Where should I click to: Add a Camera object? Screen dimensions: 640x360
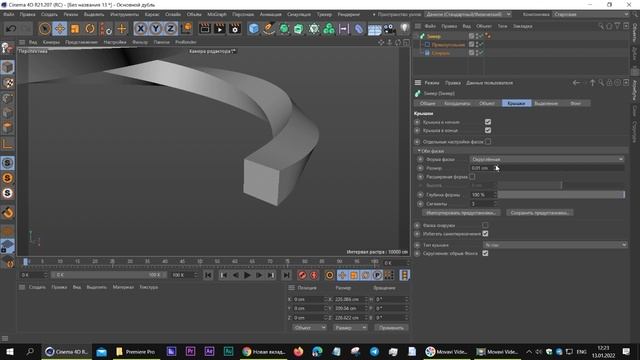coord(389,29)
